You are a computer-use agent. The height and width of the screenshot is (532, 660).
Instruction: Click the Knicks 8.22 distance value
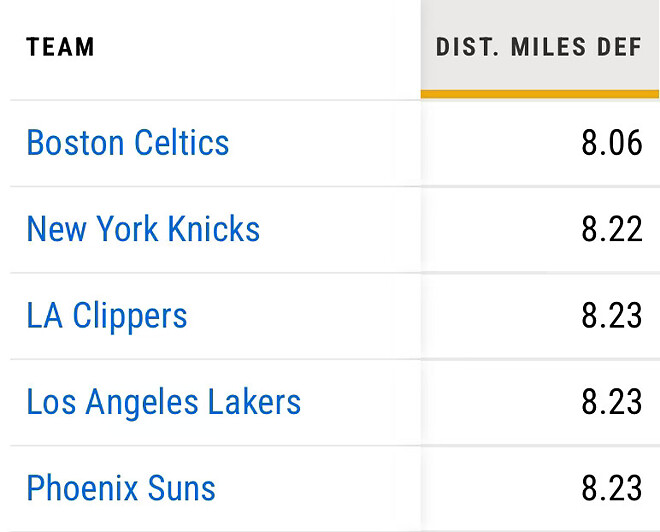pyautogui.click(x=611, y=229)
